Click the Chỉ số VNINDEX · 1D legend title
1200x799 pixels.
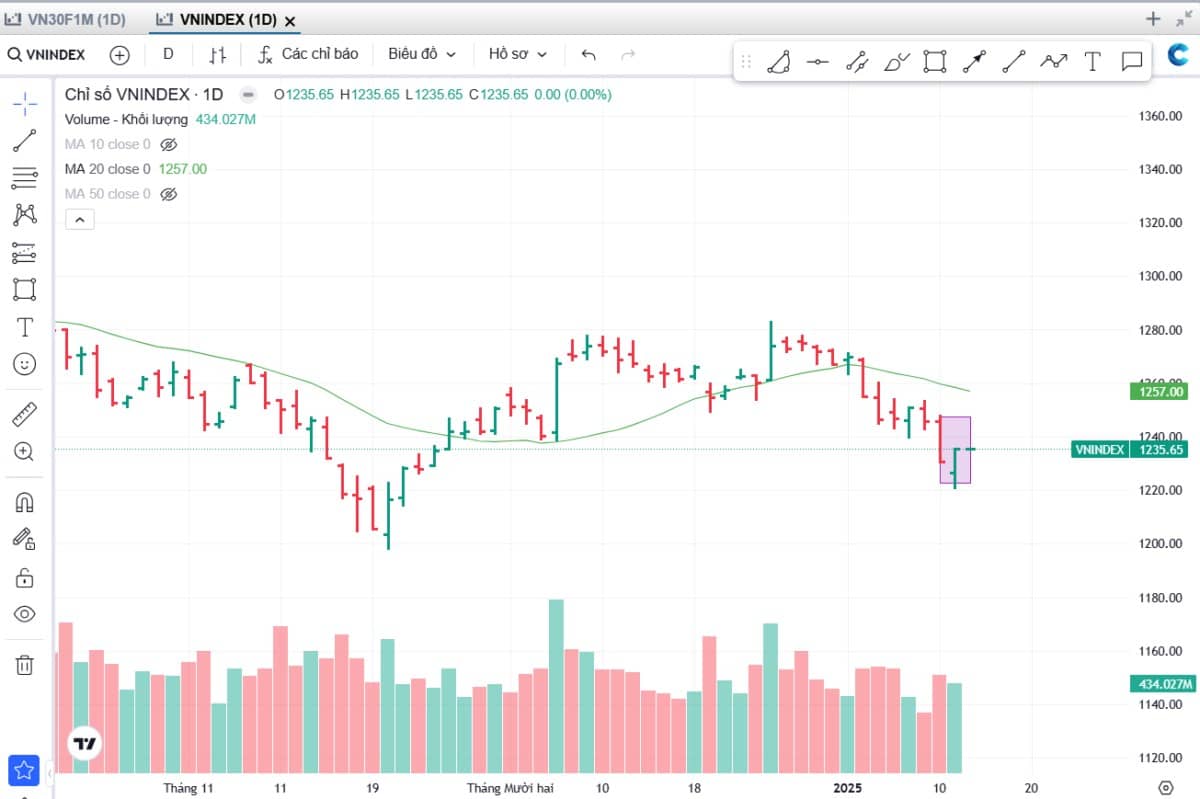click(144, 94)
